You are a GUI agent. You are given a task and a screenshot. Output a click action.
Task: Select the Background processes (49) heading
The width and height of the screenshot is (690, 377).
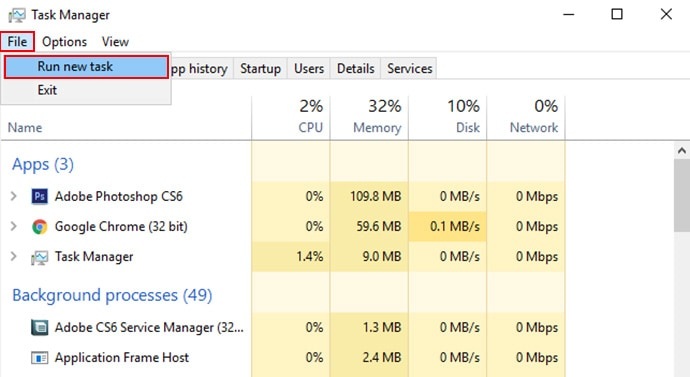[x=112, y=295]
